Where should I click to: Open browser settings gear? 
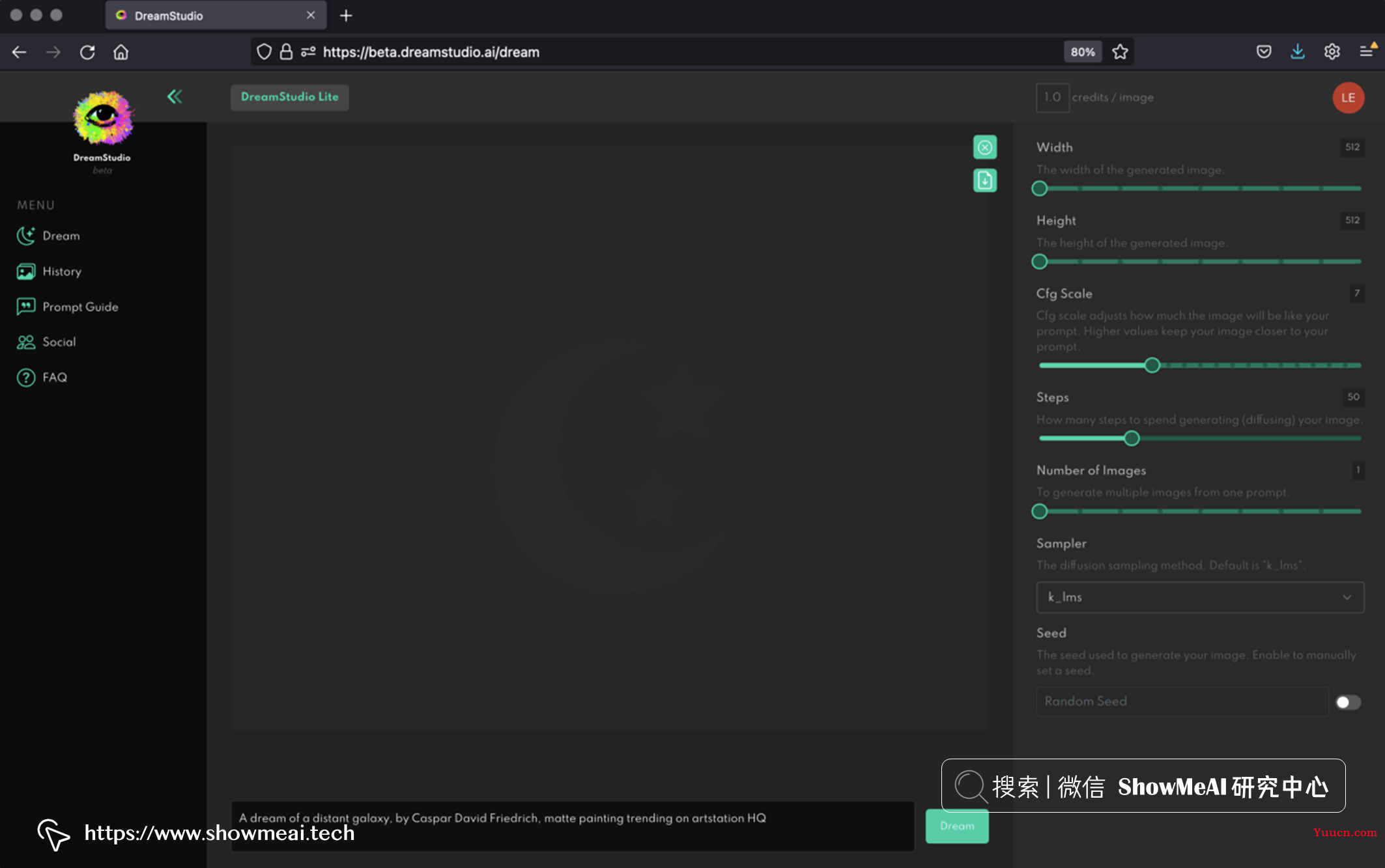[x=1332, y=52]
